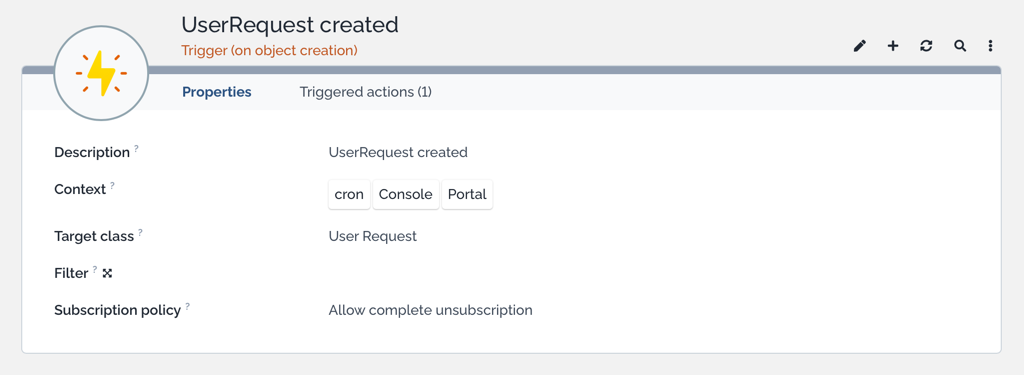
Task: Open the Triggered actions (1) tab
Action: click(366, 92)
